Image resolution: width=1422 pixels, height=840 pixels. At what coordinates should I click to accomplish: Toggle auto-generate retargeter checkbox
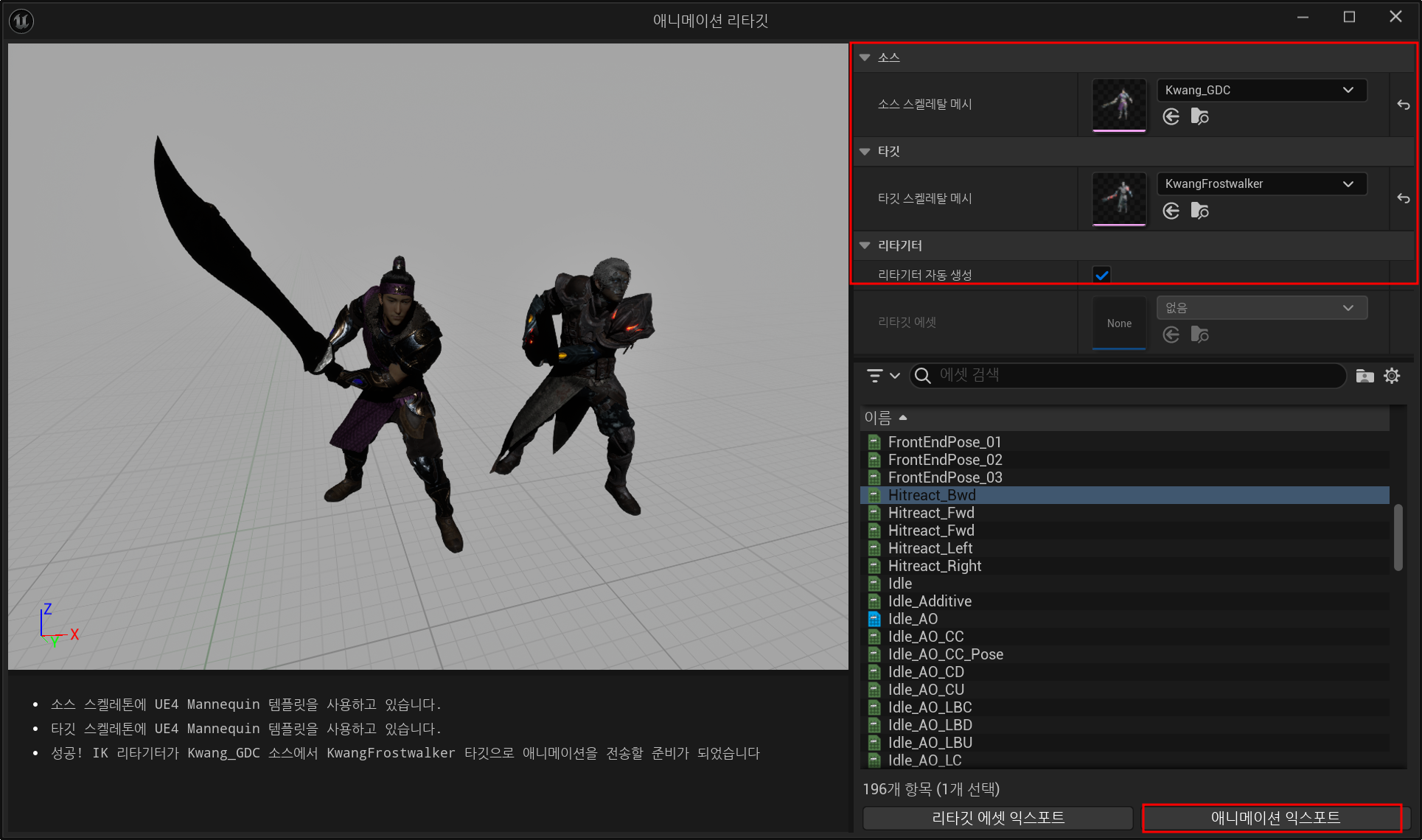tap(1102, 275)
